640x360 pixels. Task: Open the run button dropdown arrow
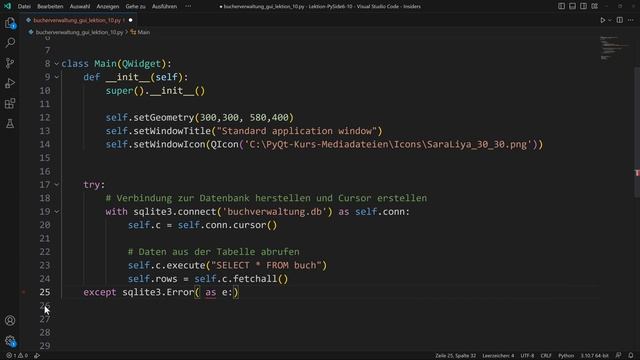click(610, 20)
